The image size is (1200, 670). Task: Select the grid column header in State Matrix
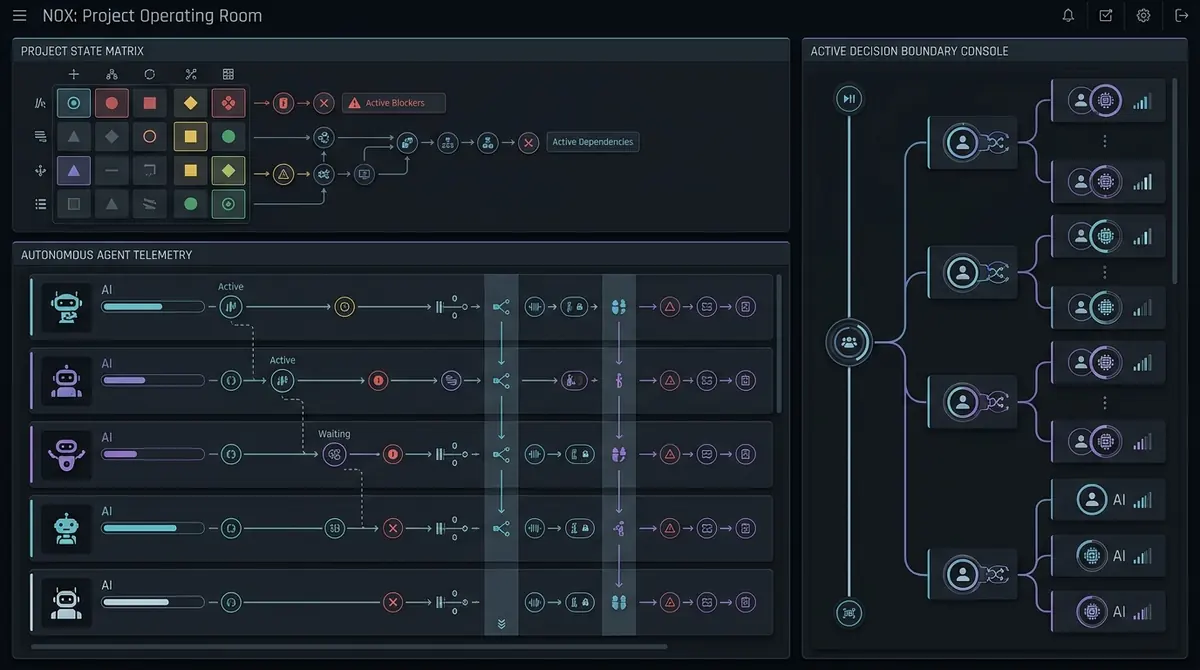pos(228,74)
